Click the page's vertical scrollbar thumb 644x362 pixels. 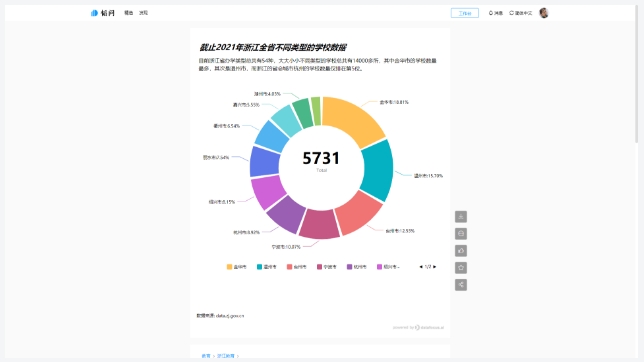click(x=637, y=74)
